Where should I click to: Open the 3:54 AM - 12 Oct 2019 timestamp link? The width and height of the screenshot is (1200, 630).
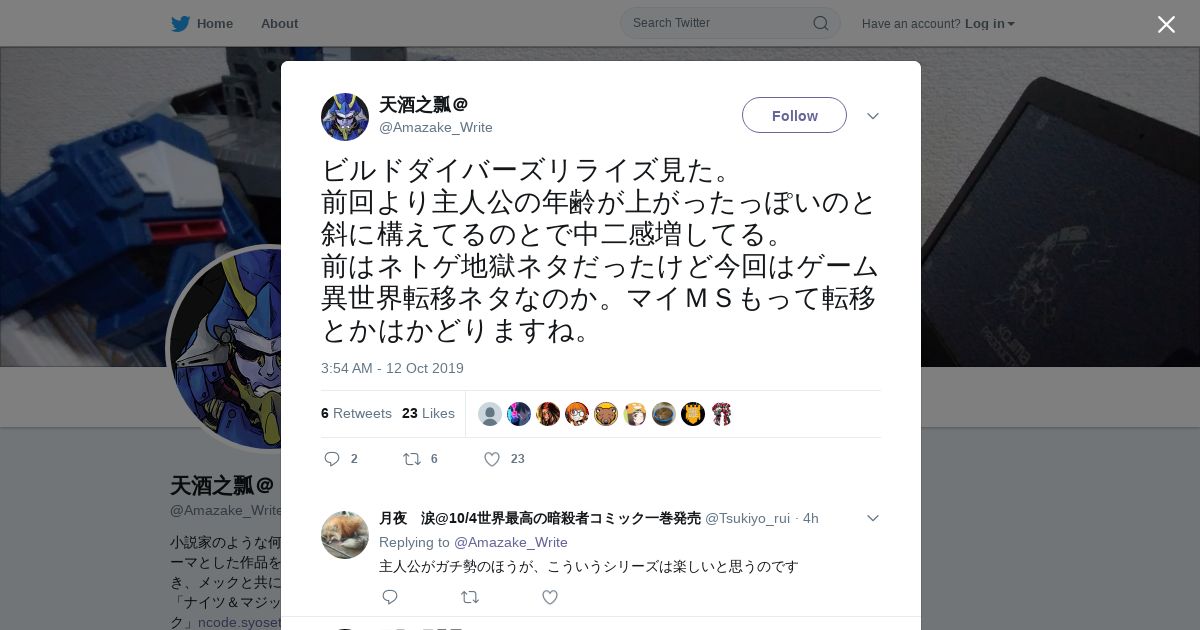392,368
